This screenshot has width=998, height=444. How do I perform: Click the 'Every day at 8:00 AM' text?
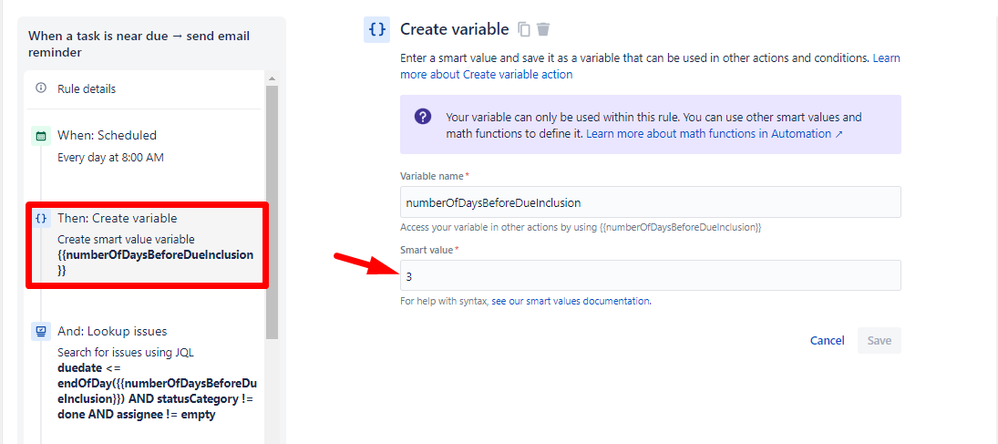coord(110,157)
